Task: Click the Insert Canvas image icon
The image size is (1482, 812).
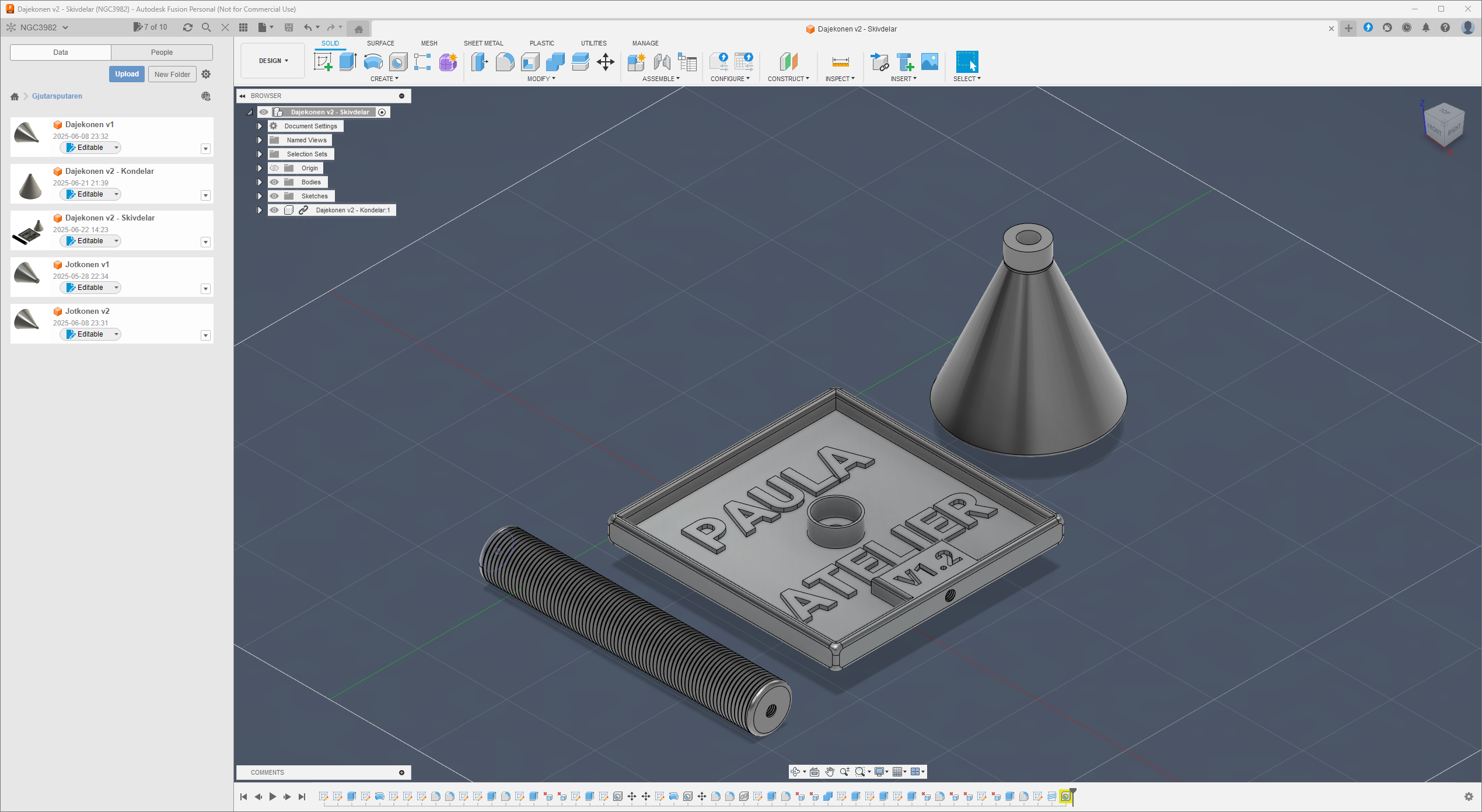Action: (929, 62)
